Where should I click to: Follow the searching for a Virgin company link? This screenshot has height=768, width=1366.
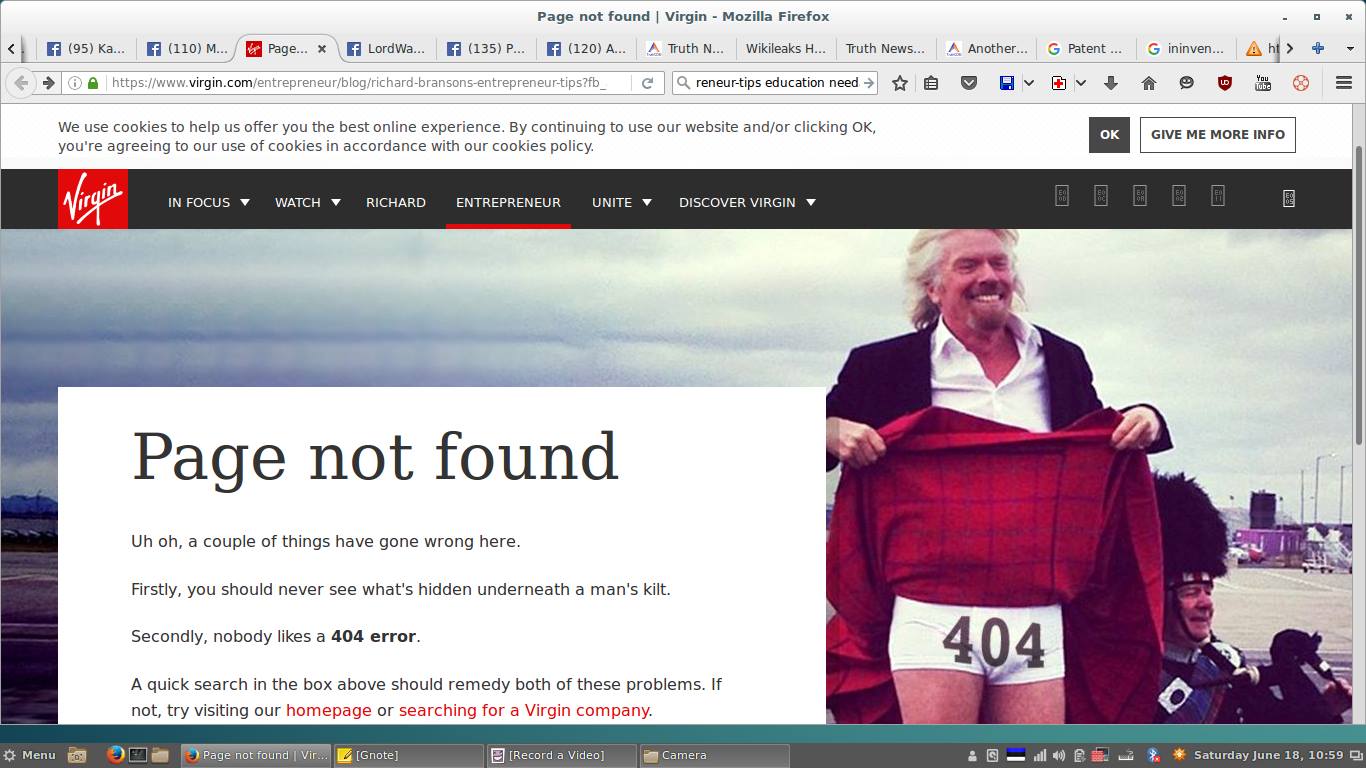coord(524,710)
